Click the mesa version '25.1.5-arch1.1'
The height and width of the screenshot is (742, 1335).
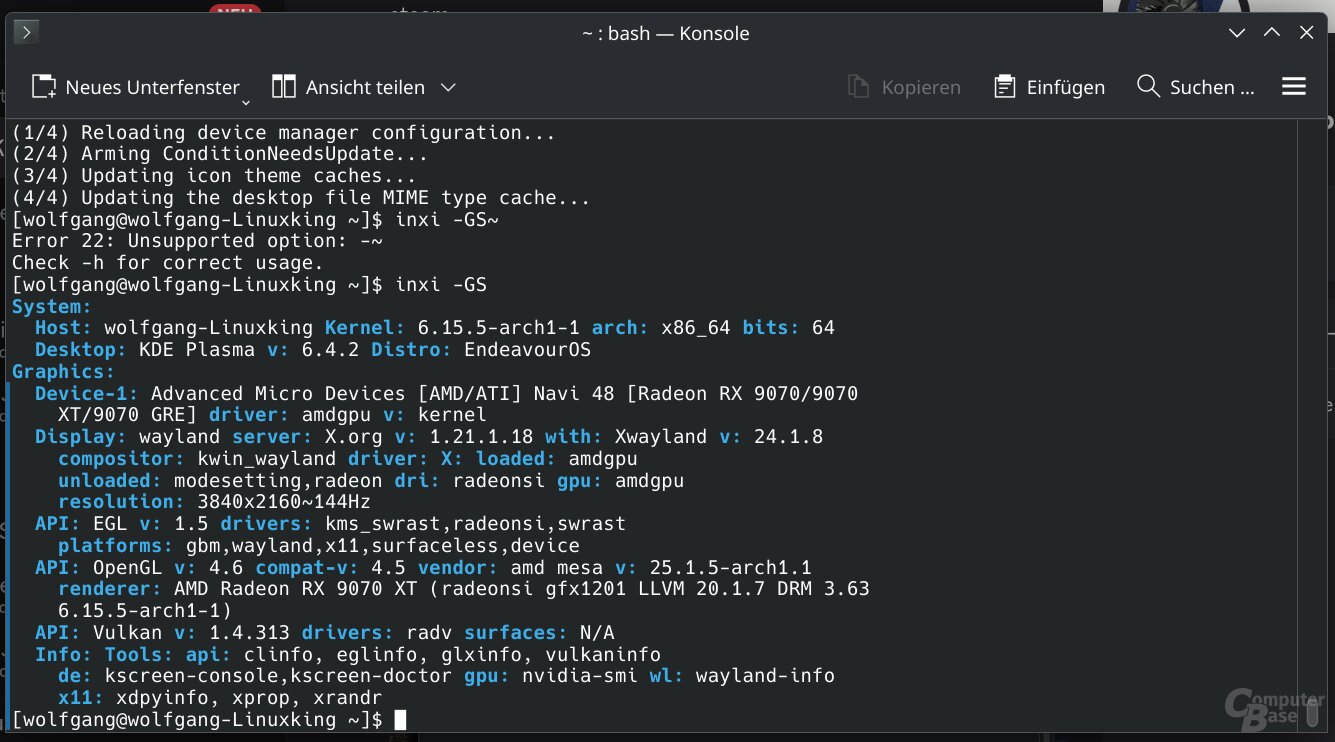pos(729,567)
